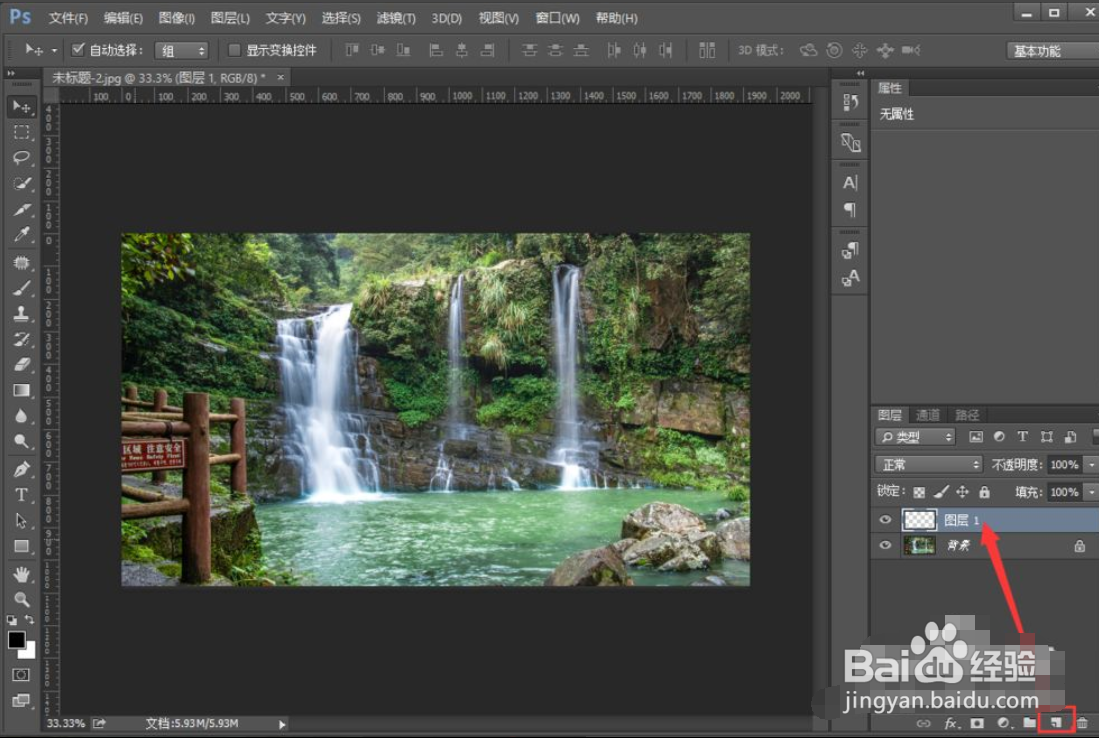The height and width of the screenshot is (738, 1099).
Task: Hide layer 图层 1 visibility eye
Action: [x=885, y=519]
